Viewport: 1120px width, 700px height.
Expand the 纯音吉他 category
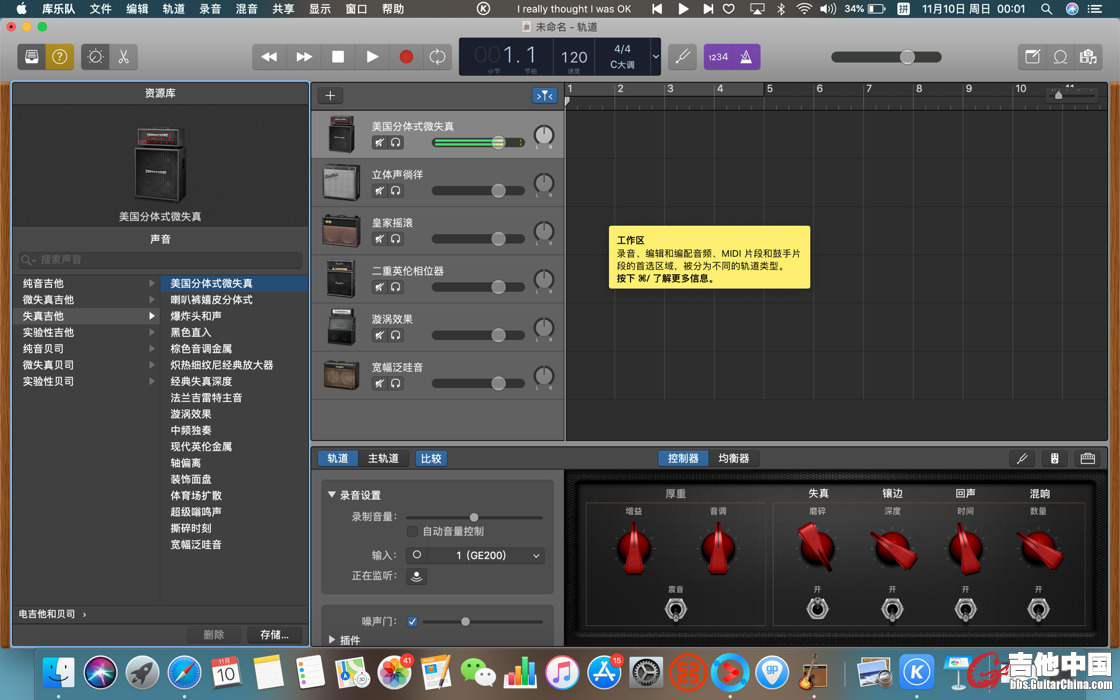(151, 284)
